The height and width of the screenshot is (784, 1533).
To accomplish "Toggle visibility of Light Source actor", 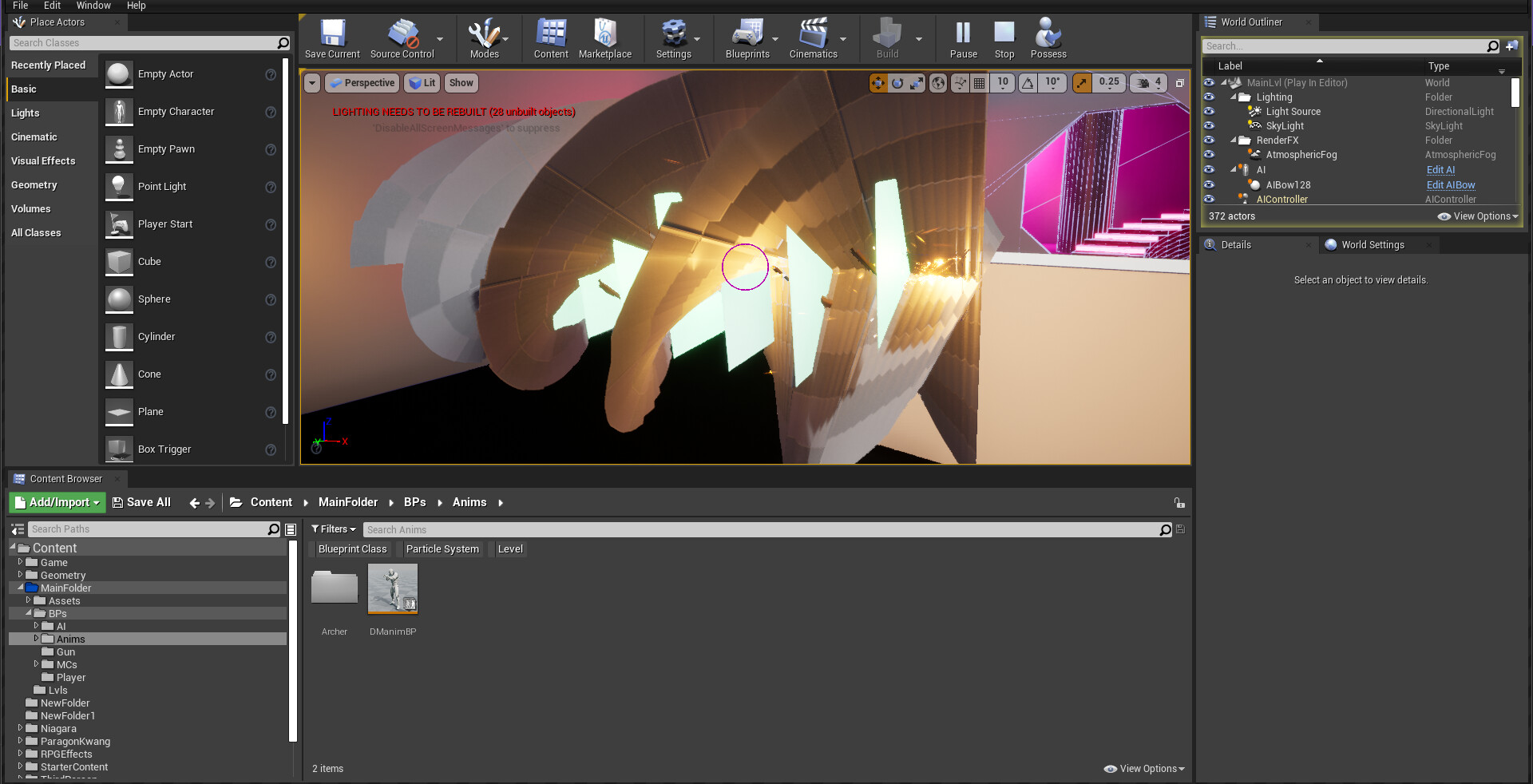I will click(x=1209, y=112).
